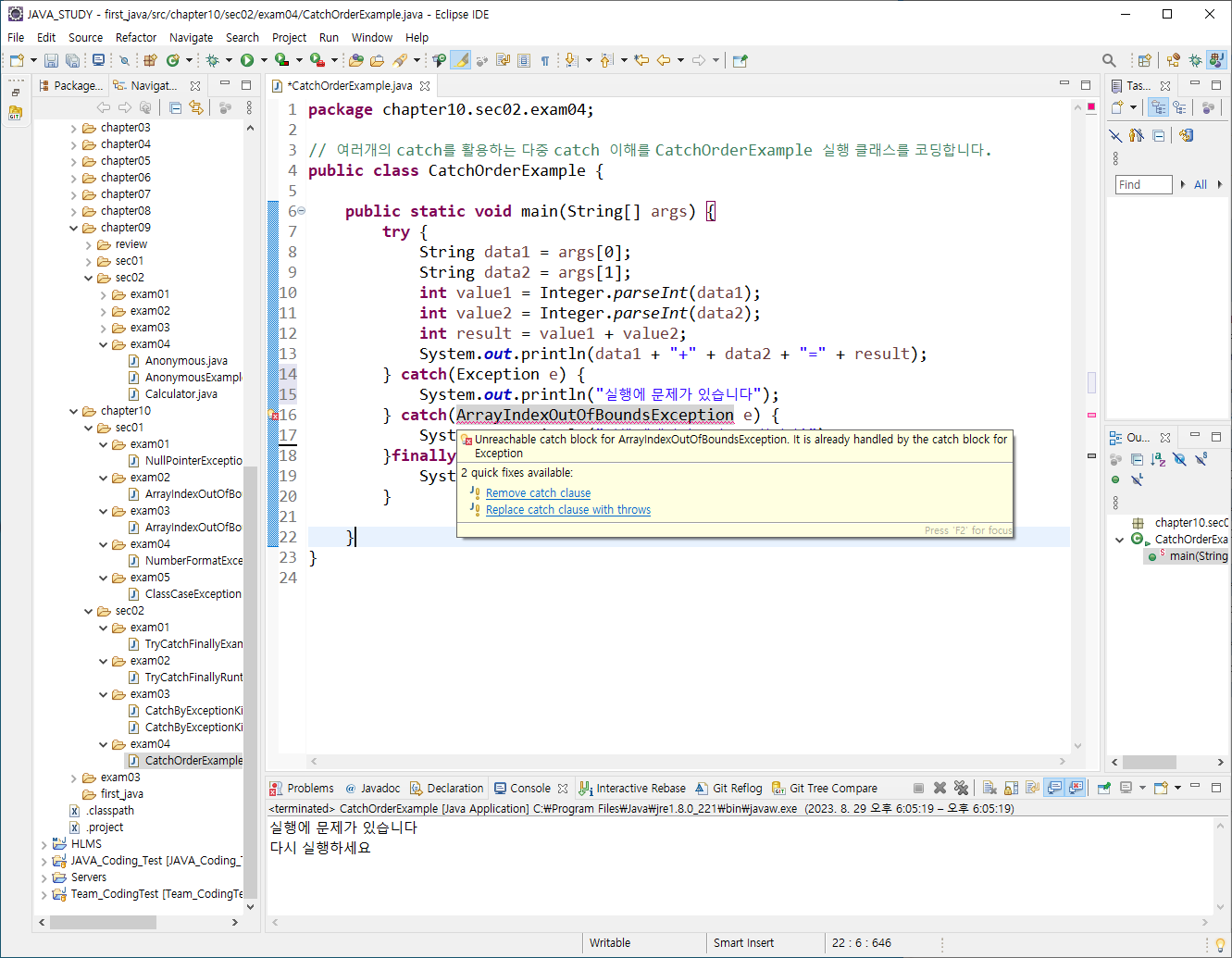This screenshot has height=958, width=1232.
Task: Click the Last Edit Location icon
Action: 641,60
